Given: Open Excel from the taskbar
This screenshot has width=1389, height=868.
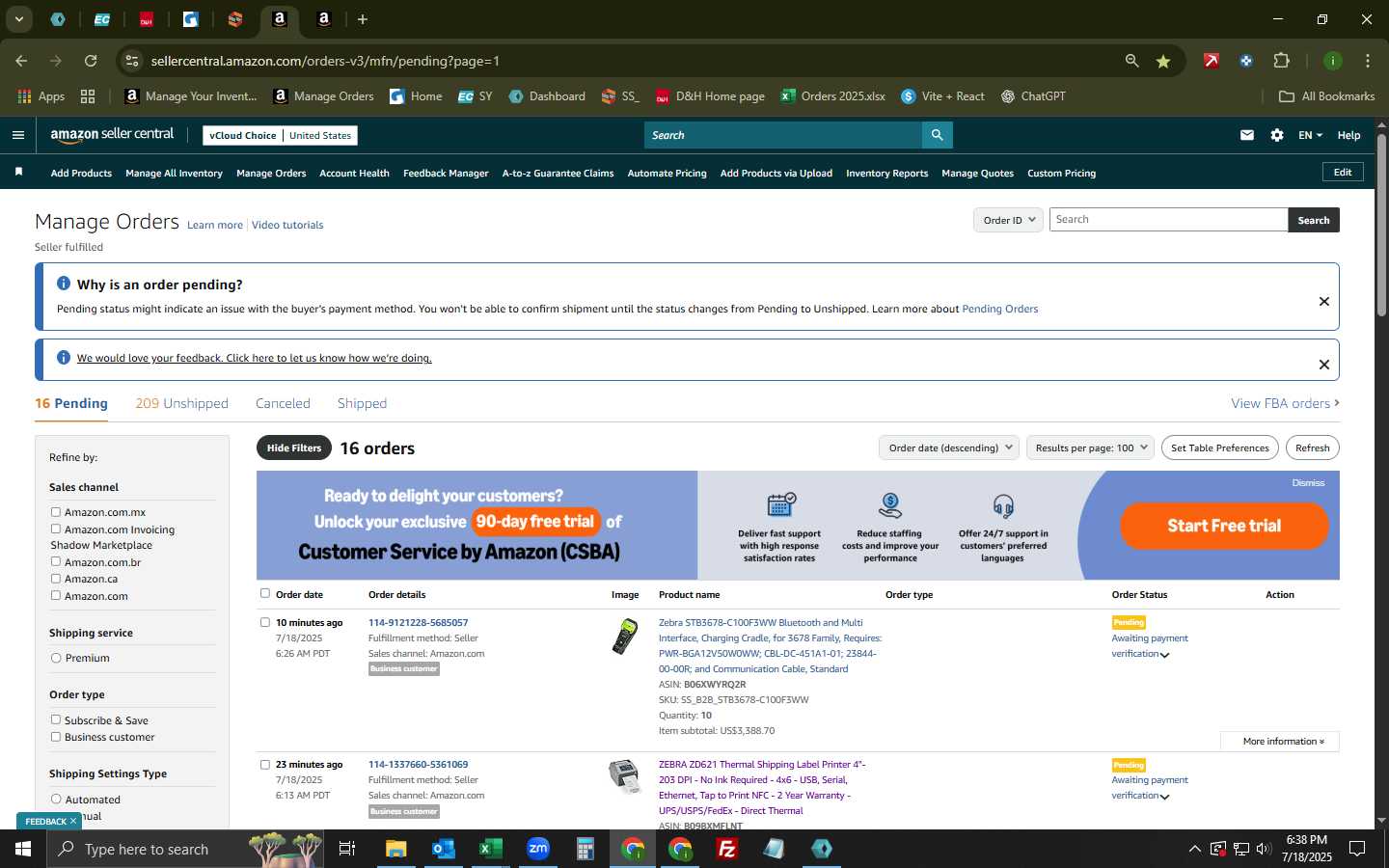Looking at the screenshot, I should (x=490, y=849).
